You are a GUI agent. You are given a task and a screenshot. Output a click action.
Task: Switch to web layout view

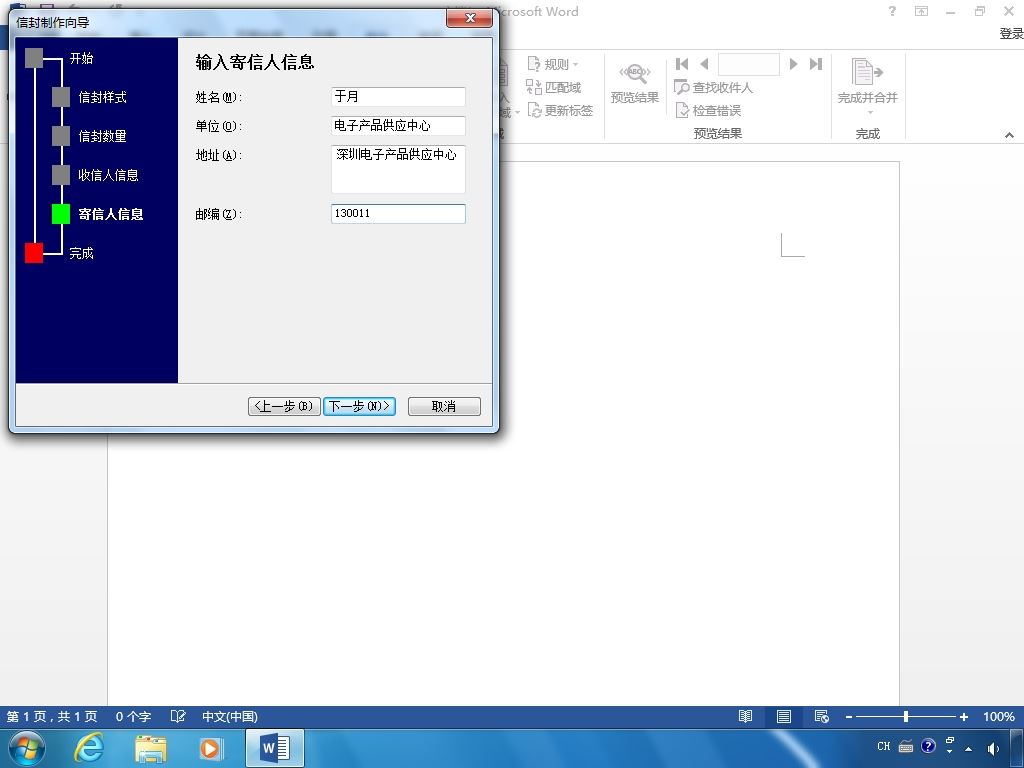822,716
